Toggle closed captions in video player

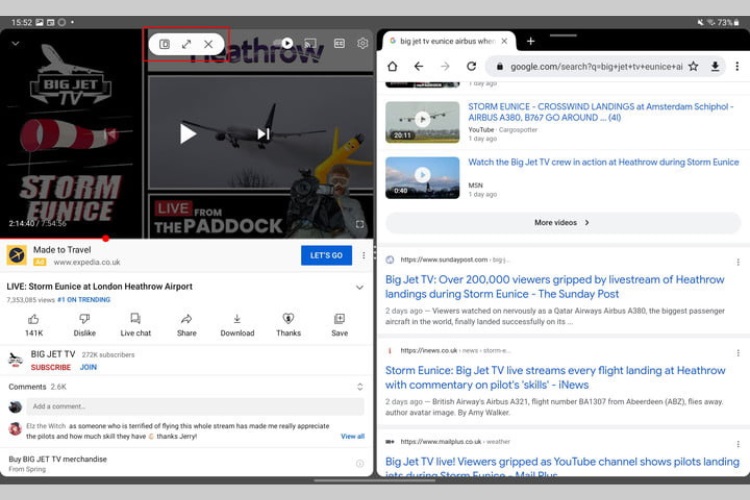coord(339,44)
